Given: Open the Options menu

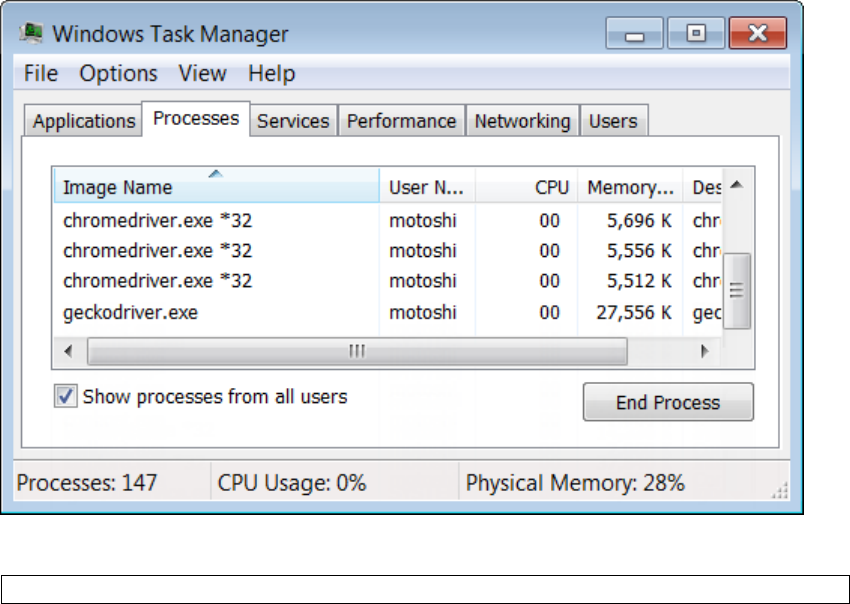Looking at the screenshot, I should [119, 74].
